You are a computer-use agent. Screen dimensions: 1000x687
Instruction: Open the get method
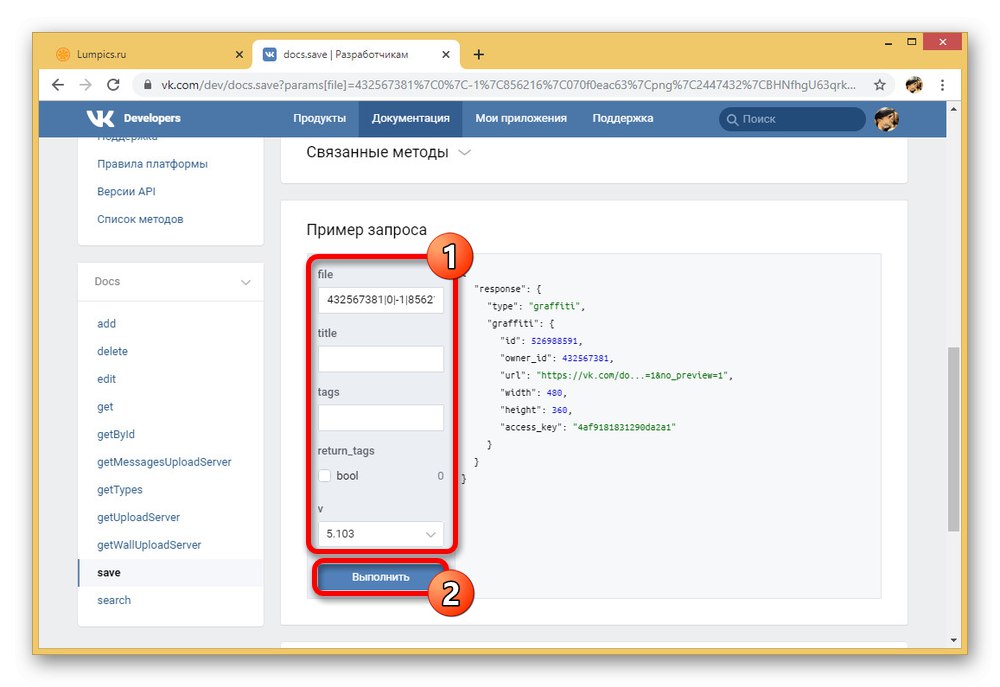click(105, 407)
